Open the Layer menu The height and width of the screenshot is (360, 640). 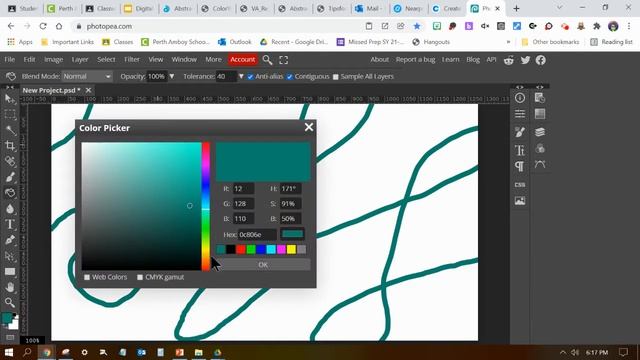click(x=80, y=60)
